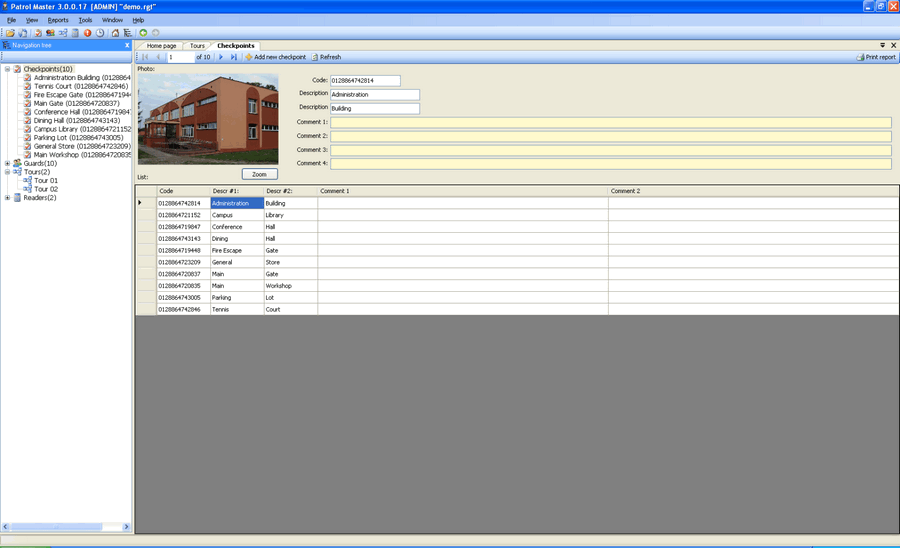Click Print report button
900x548 pixels.
point(876,57)
